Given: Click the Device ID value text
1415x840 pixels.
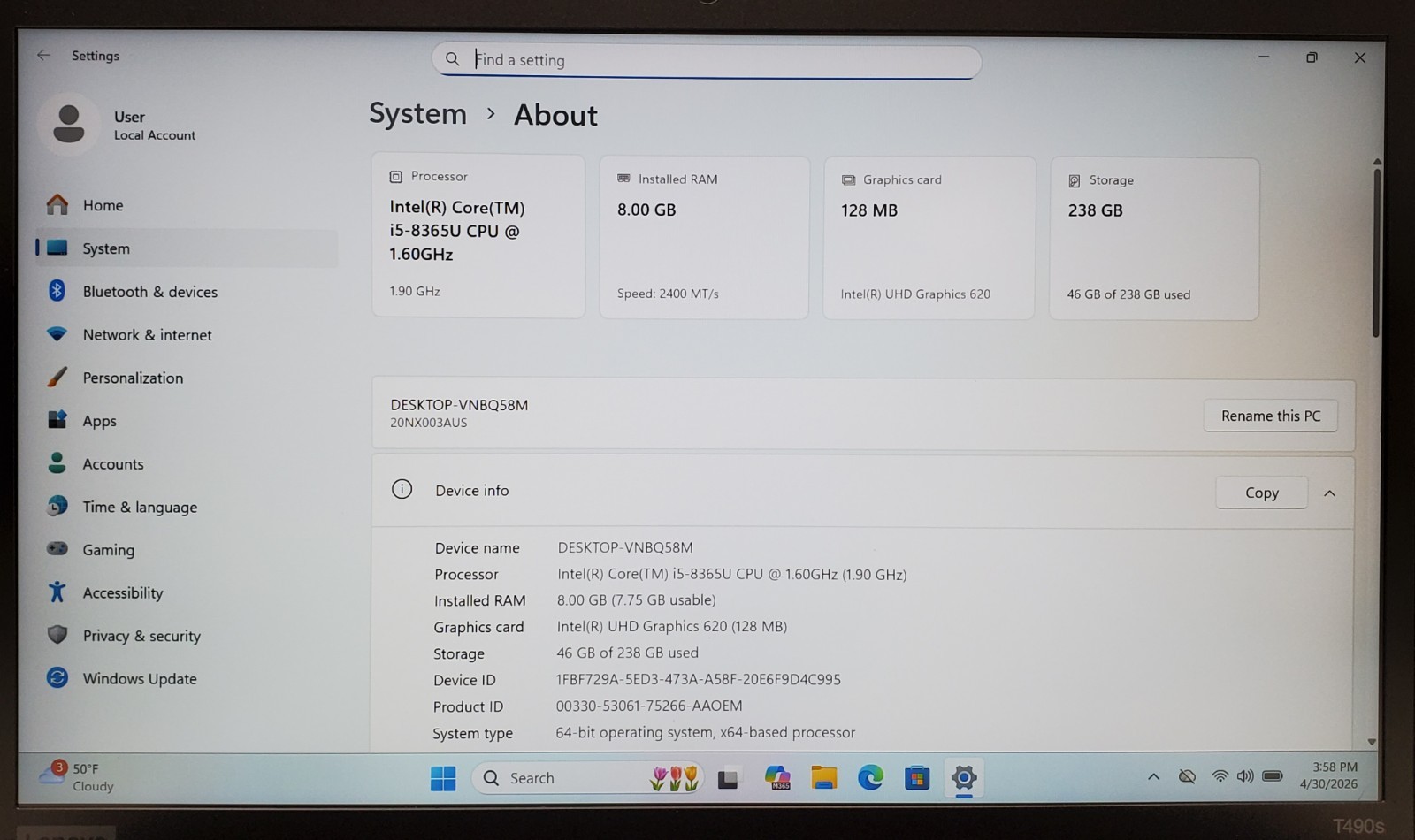Looking at the screenshot, I should 699,679.
